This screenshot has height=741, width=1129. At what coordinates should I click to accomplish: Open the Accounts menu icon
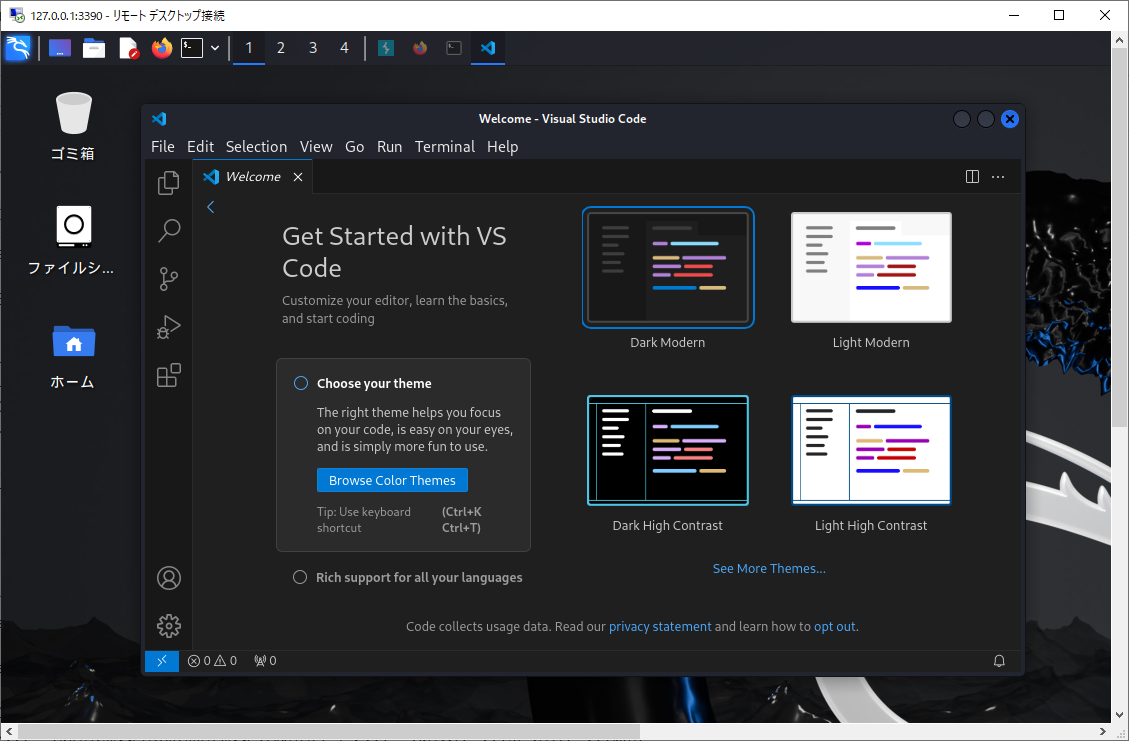[168, 578]
